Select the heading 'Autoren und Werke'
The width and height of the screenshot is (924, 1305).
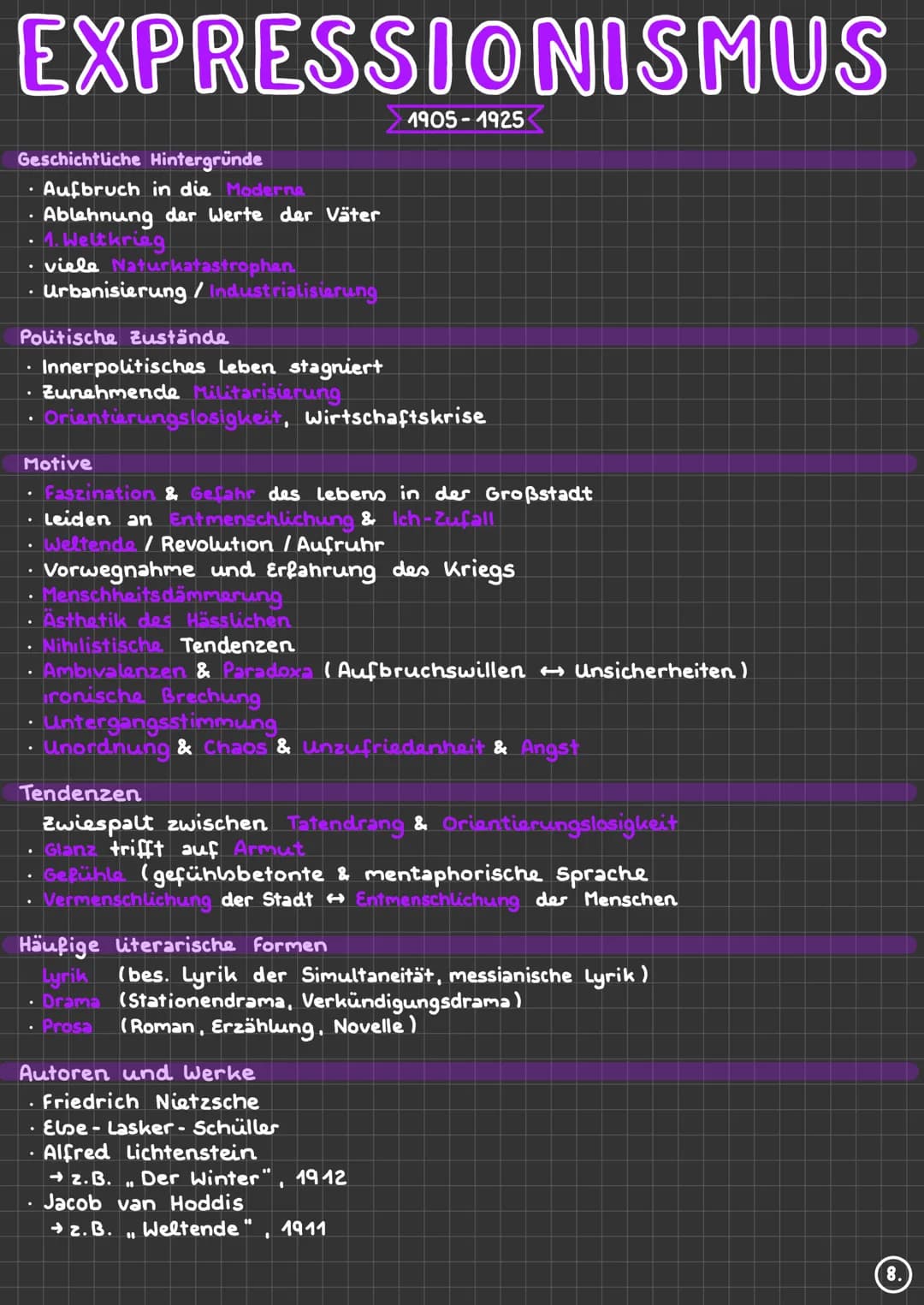click(x=137, y=1073)
